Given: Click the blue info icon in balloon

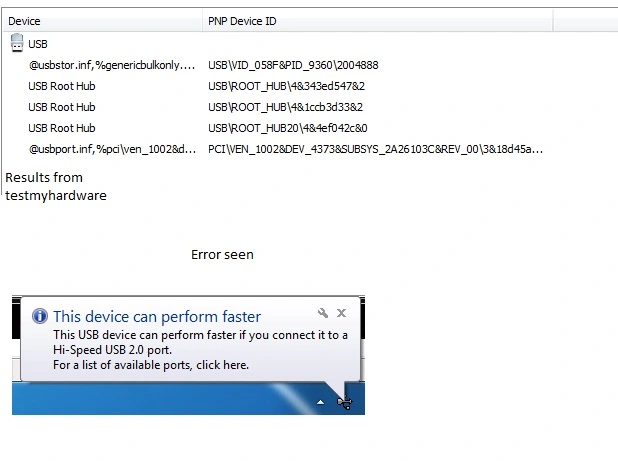Looking at the screenshot, I should pyautogui.click(x=40, y=316).
